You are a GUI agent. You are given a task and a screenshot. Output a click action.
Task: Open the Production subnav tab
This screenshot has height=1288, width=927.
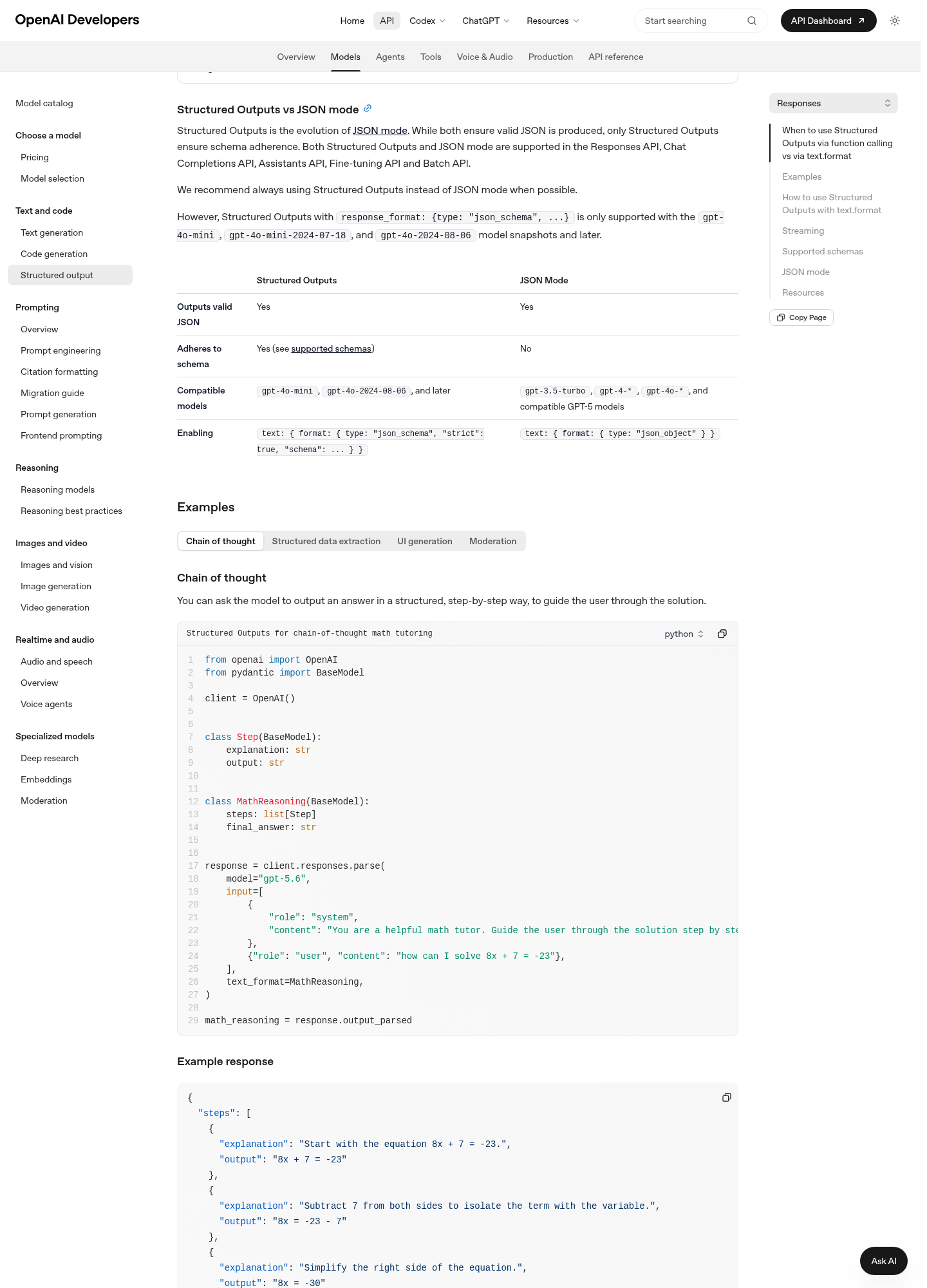(550, 57)
